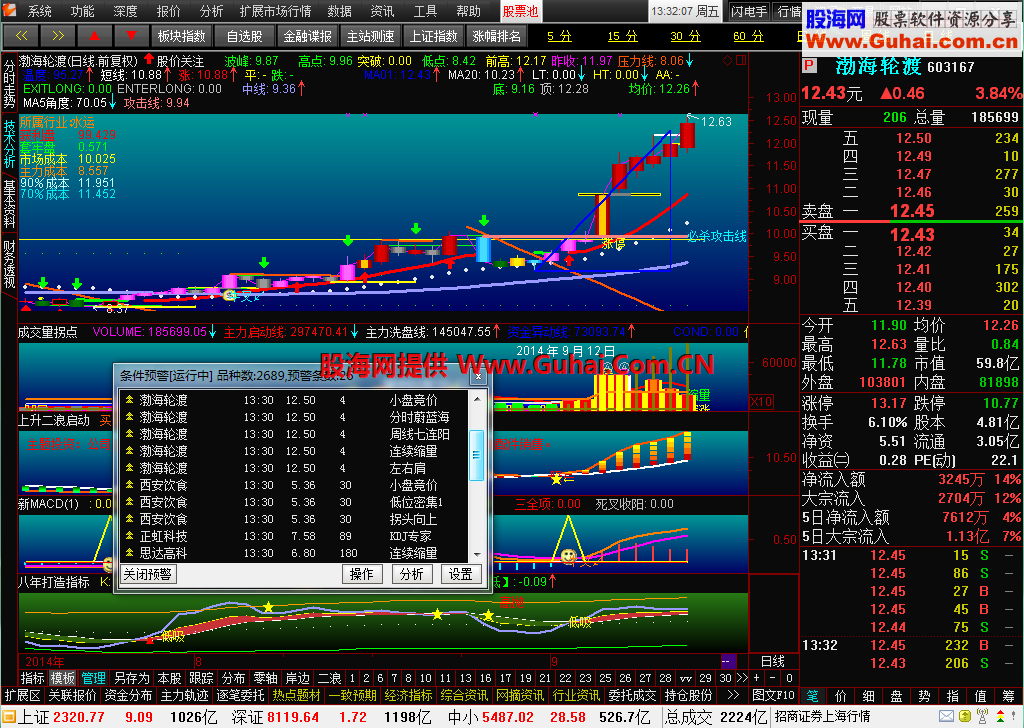This screenshot has height=728, width=1024.
Task: Select the 股票池 tab
Action: tap(520, 11)
